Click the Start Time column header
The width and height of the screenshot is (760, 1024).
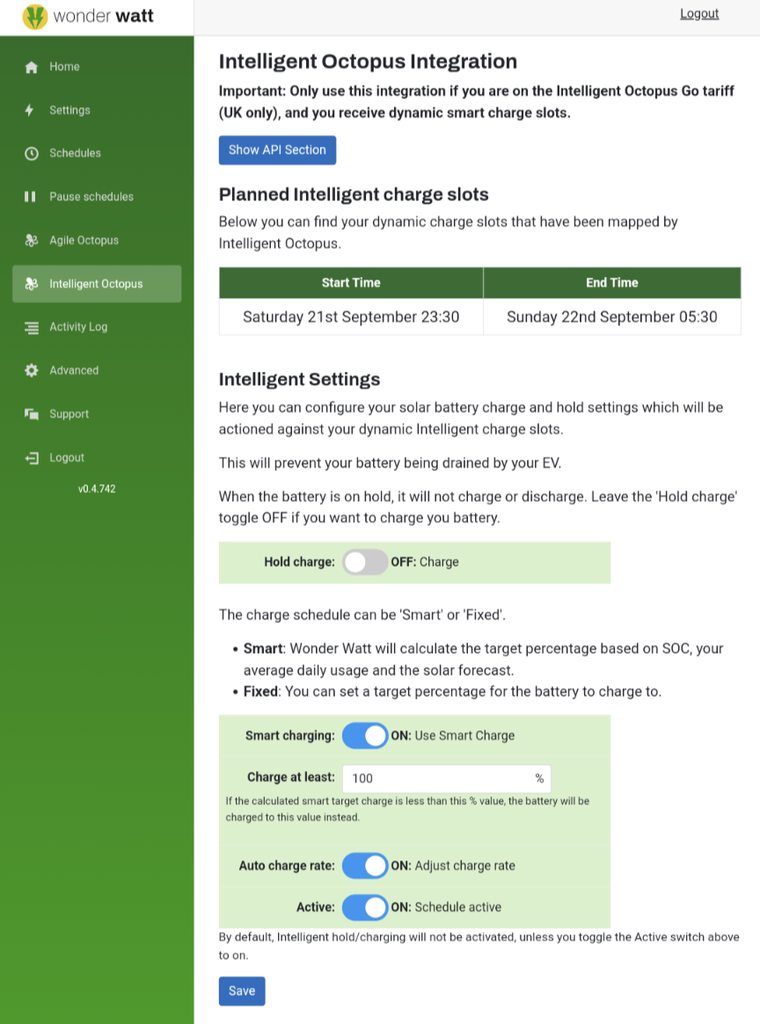(x=350, y=283)
